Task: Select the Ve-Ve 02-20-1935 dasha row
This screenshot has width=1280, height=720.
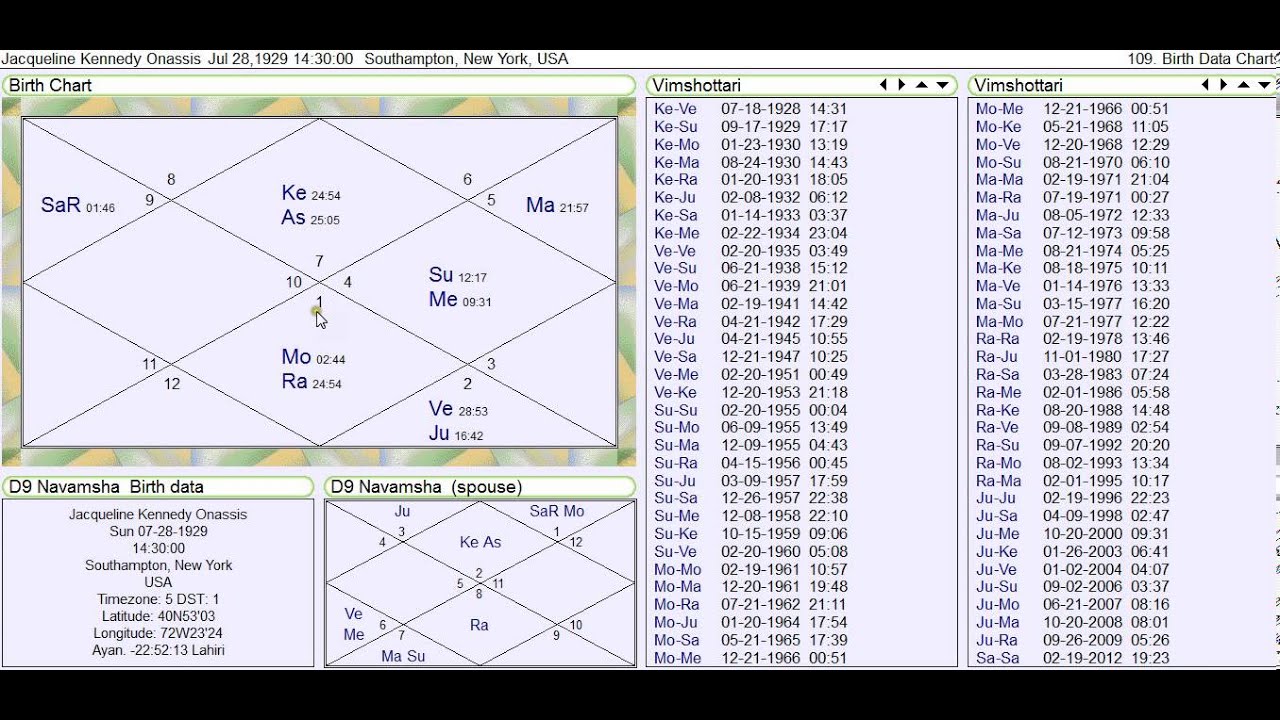Action: pyautogui.click(x=751, y=251)
